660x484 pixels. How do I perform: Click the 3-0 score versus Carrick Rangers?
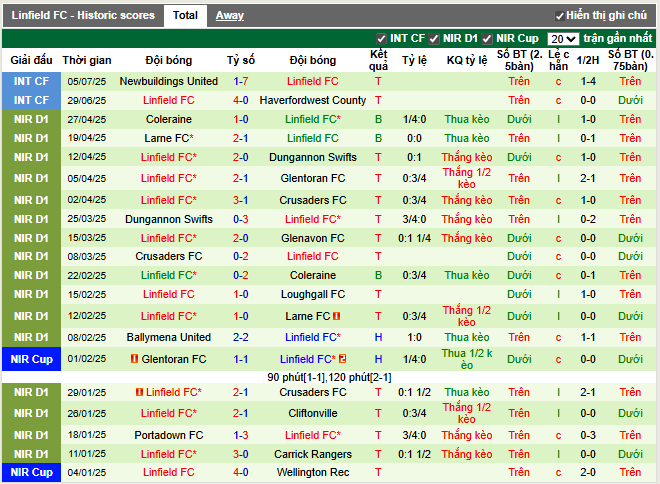point(241,454)
